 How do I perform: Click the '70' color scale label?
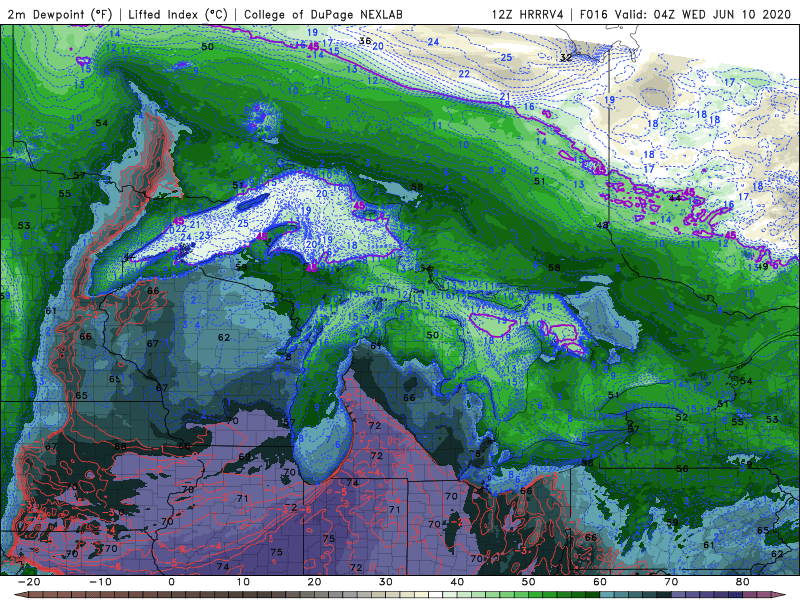click(x=671, y=582)
